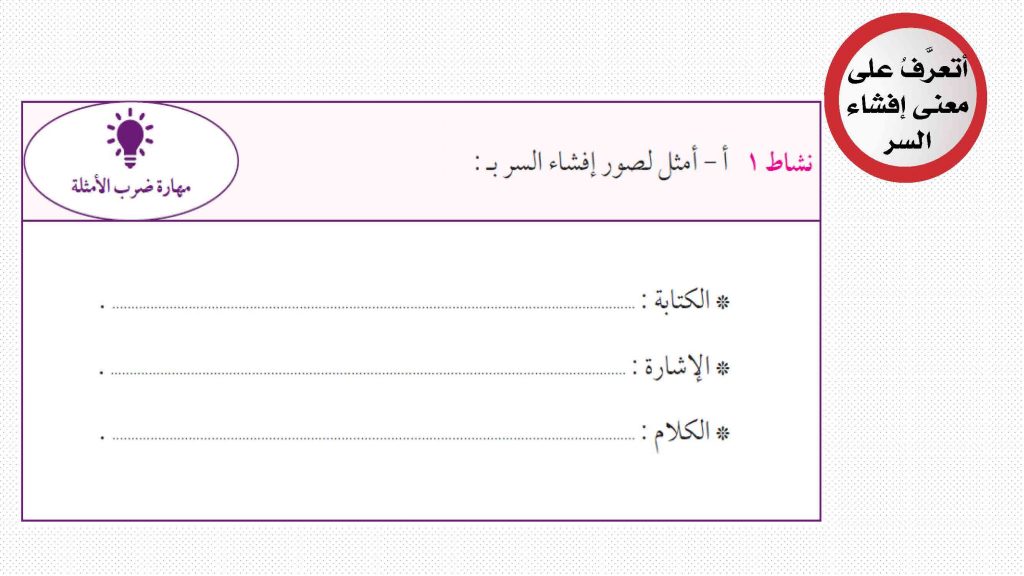Click the period ending the الكتابة line
This screenshot has width=1024, height=576.
[102, 306]
